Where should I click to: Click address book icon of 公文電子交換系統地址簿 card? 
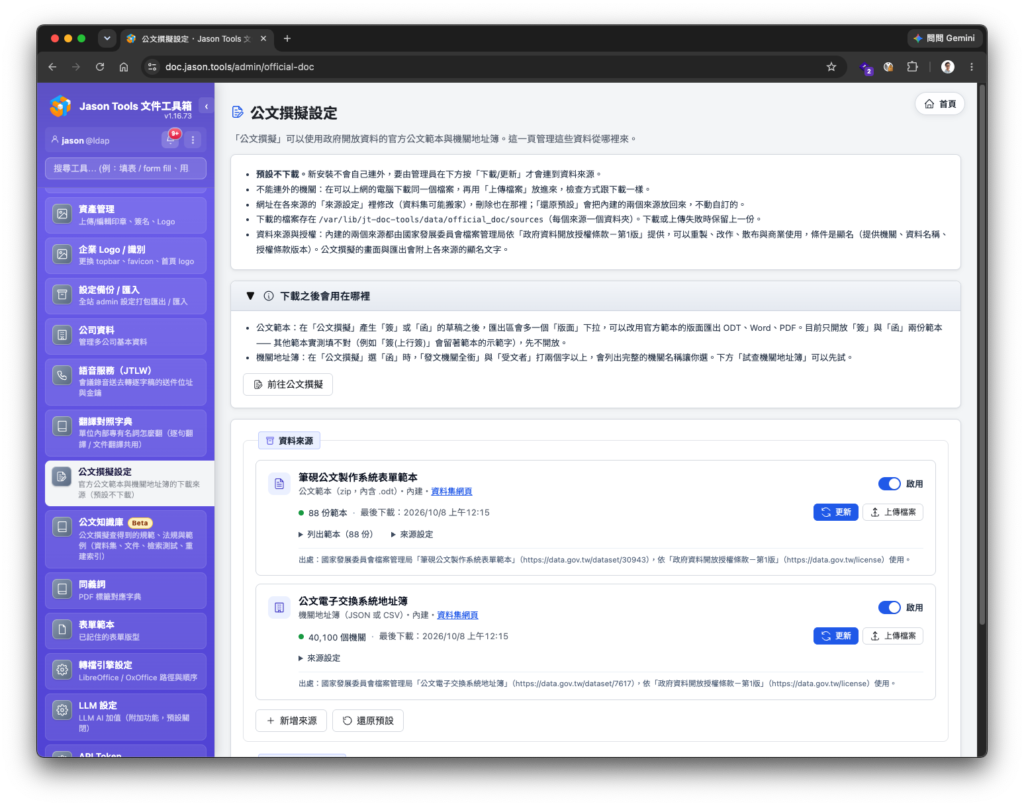(x=279, y=607)
